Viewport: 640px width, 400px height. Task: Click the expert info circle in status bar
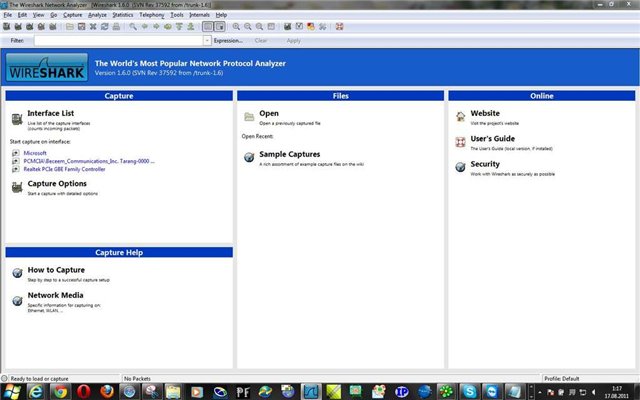[x=4, y=378]
